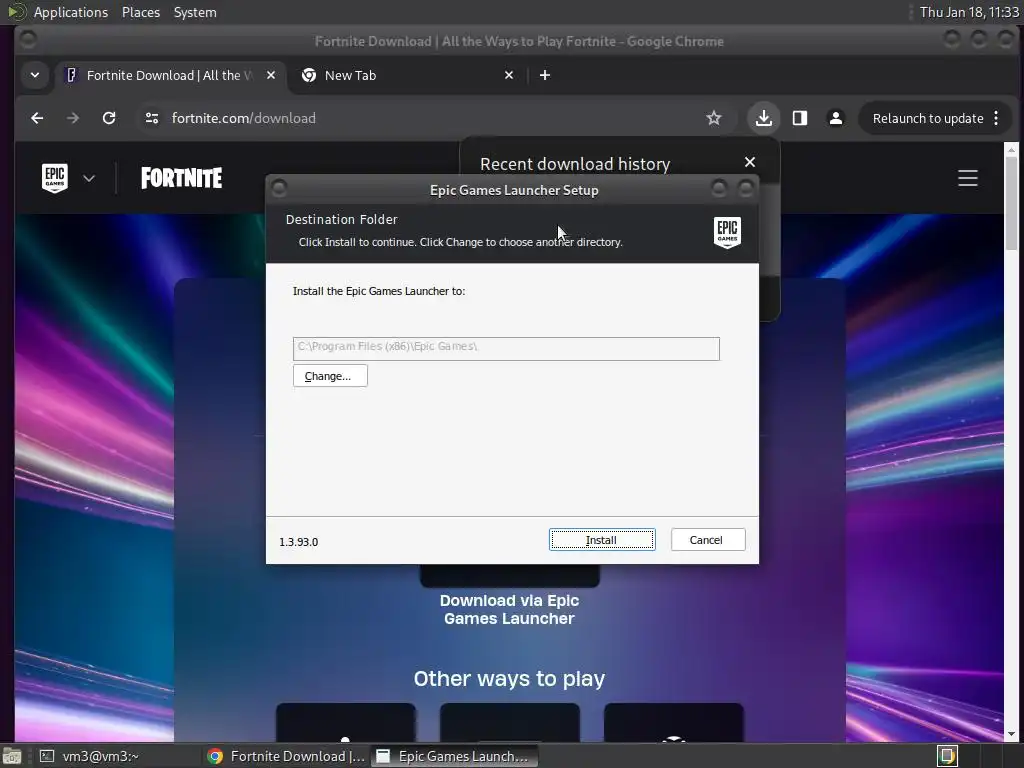Click the Fortnite logo on the page
The image size is (1024, 768).
click(182, 178)
